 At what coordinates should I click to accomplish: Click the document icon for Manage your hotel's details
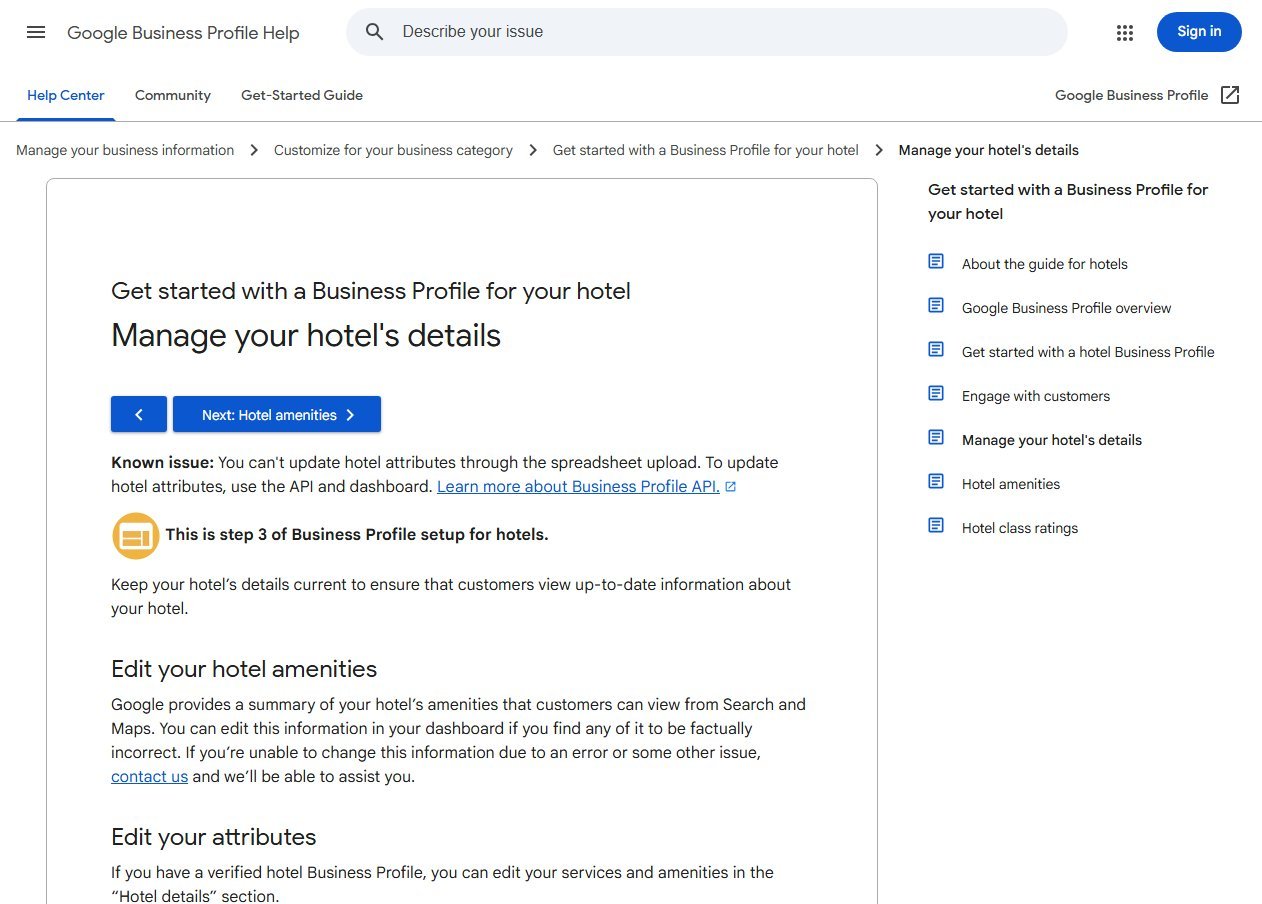pos(936,437)
